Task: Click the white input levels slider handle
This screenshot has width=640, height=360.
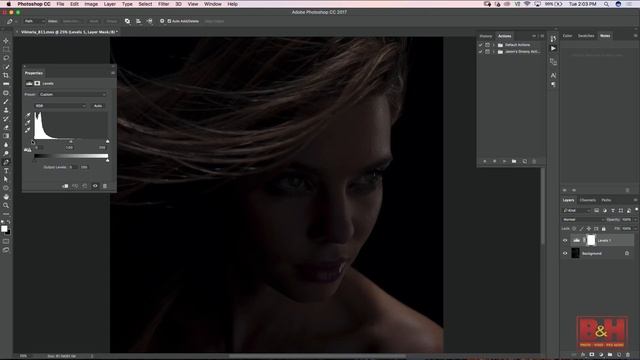Action: point(107,141)
